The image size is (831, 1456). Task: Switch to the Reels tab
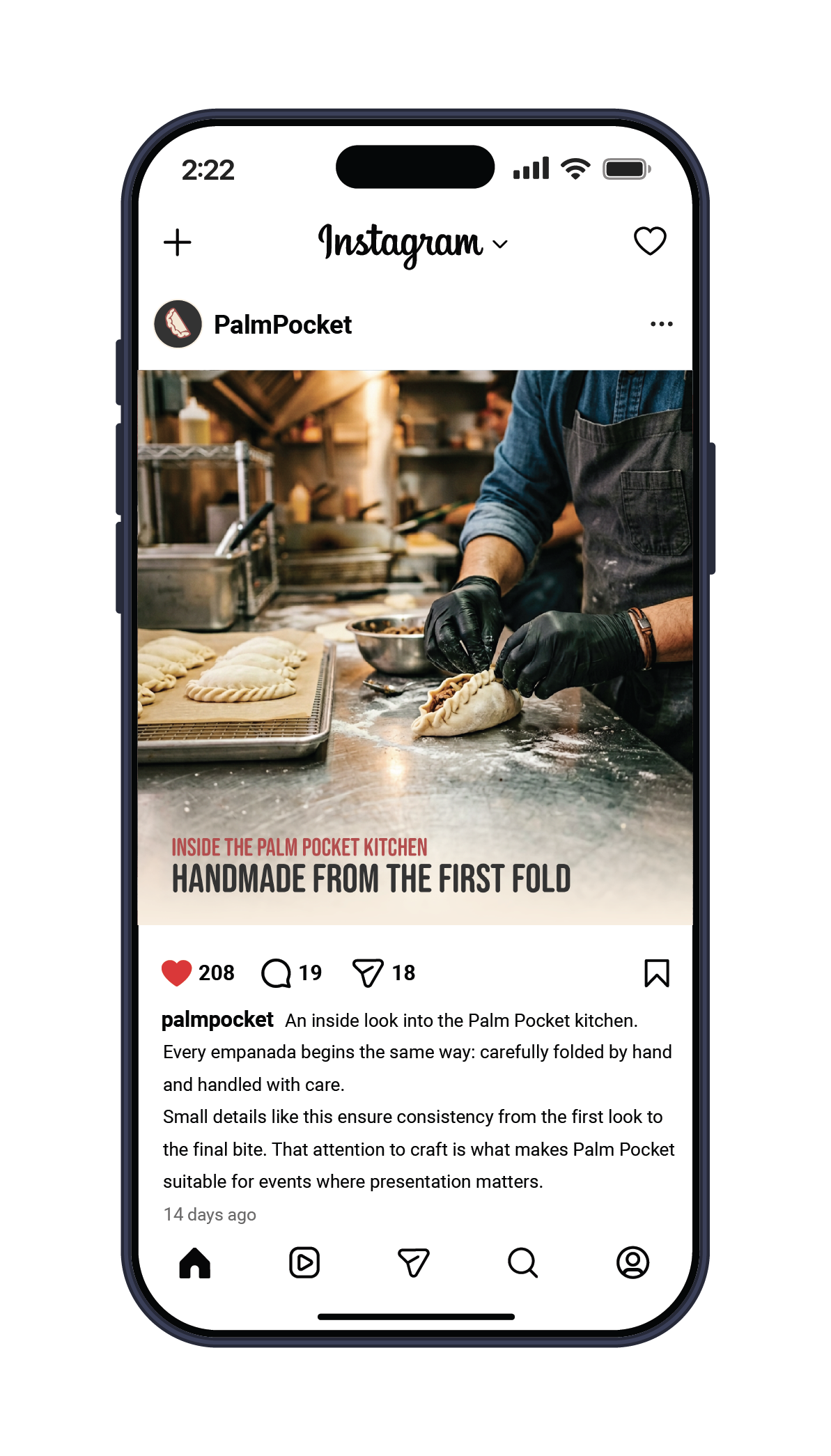[x=304, y=1262]
